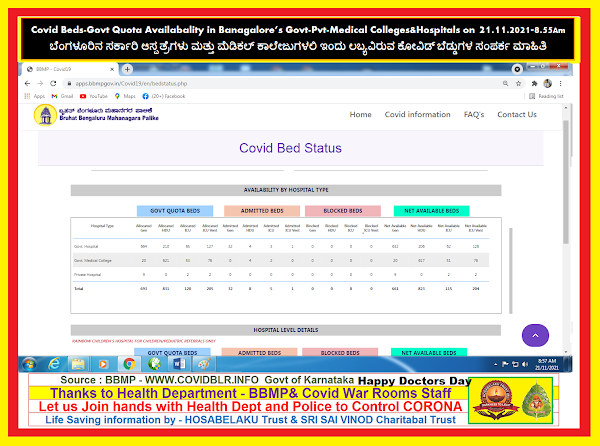Click the table's inner vertical scrollbar
The height and width of the screenshot is (446, 600).
pos(510,271)
